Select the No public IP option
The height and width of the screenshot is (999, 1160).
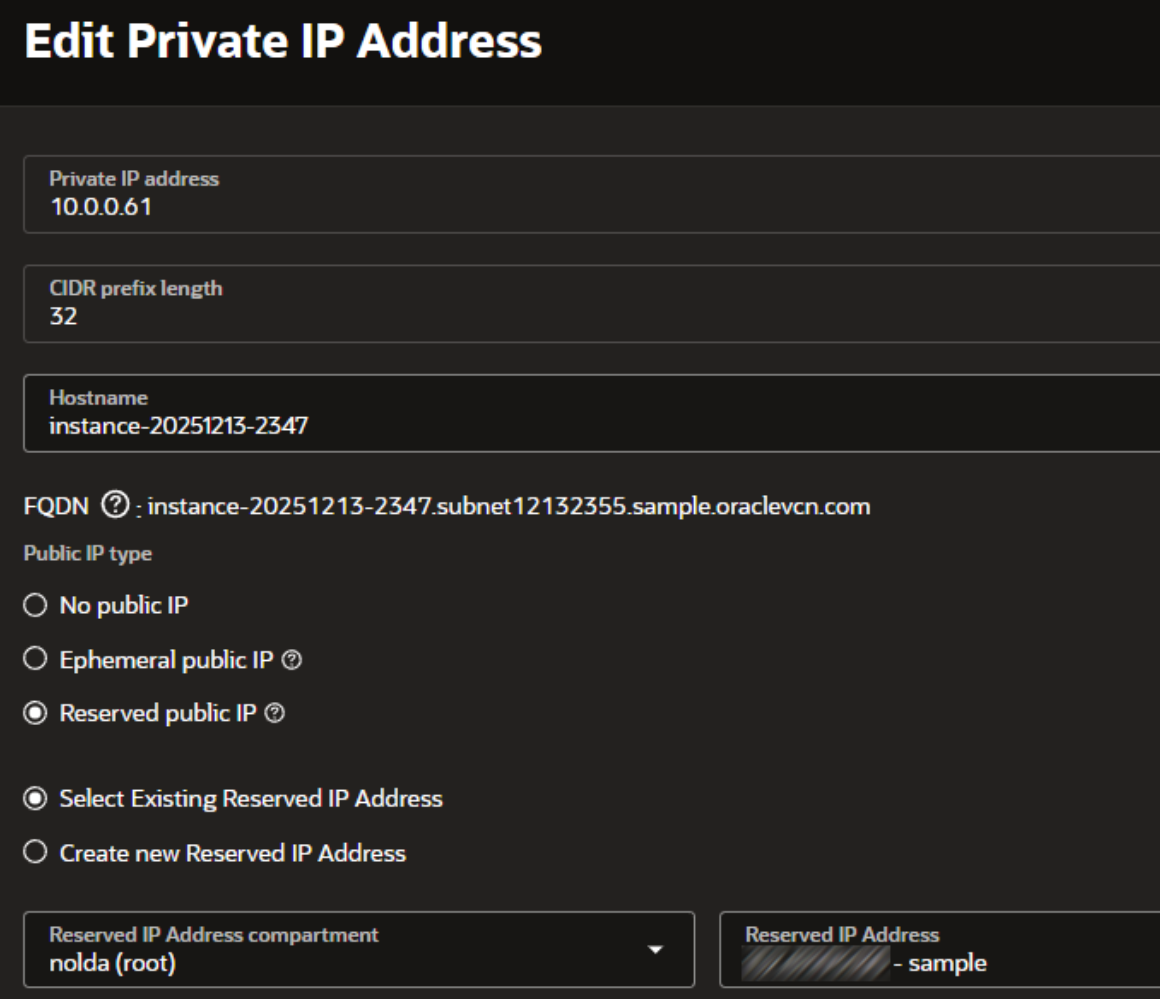(x=35, y=605)
